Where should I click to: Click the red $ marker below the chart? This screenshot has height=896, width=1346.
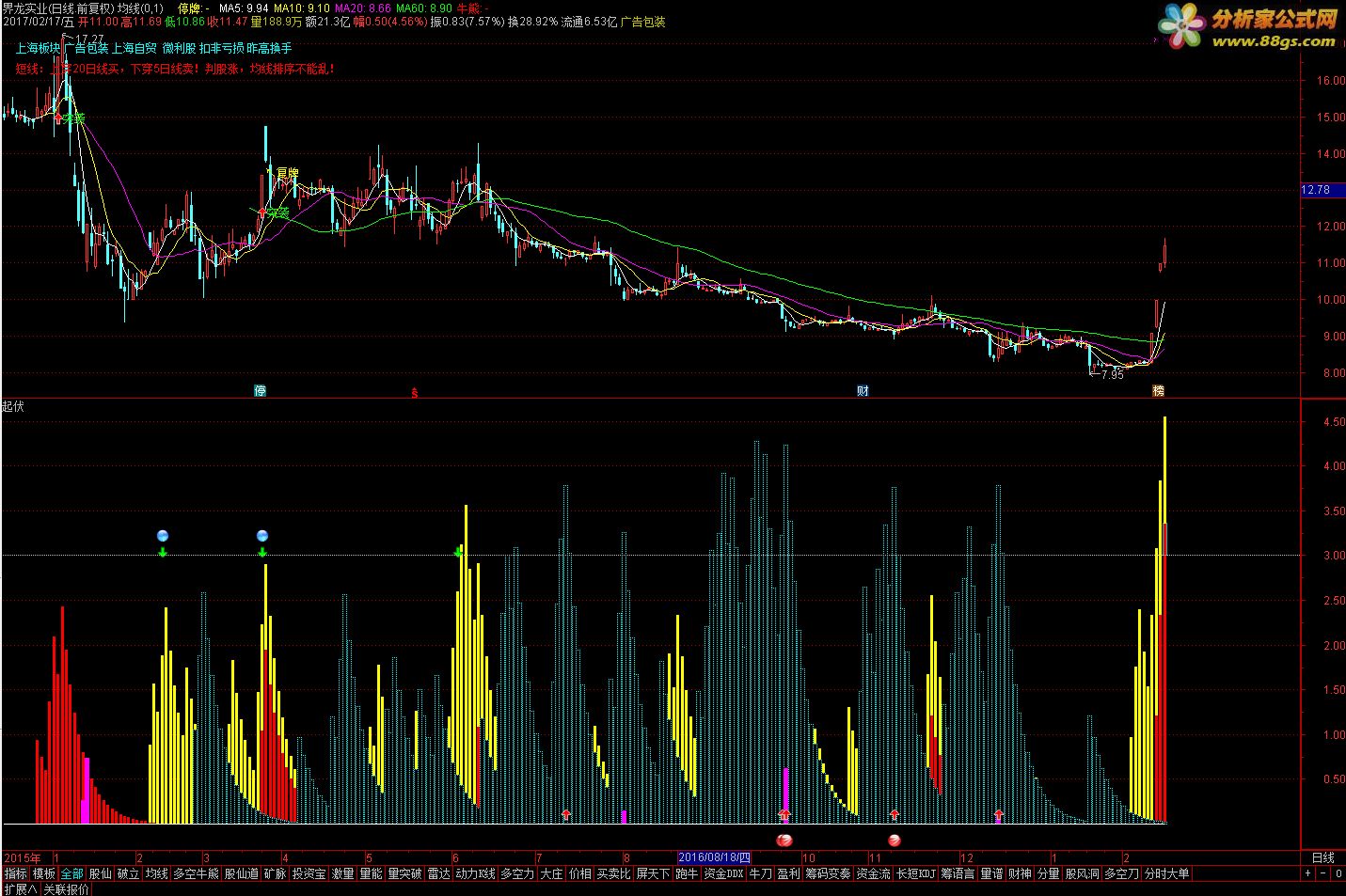[x=414, y=392]
